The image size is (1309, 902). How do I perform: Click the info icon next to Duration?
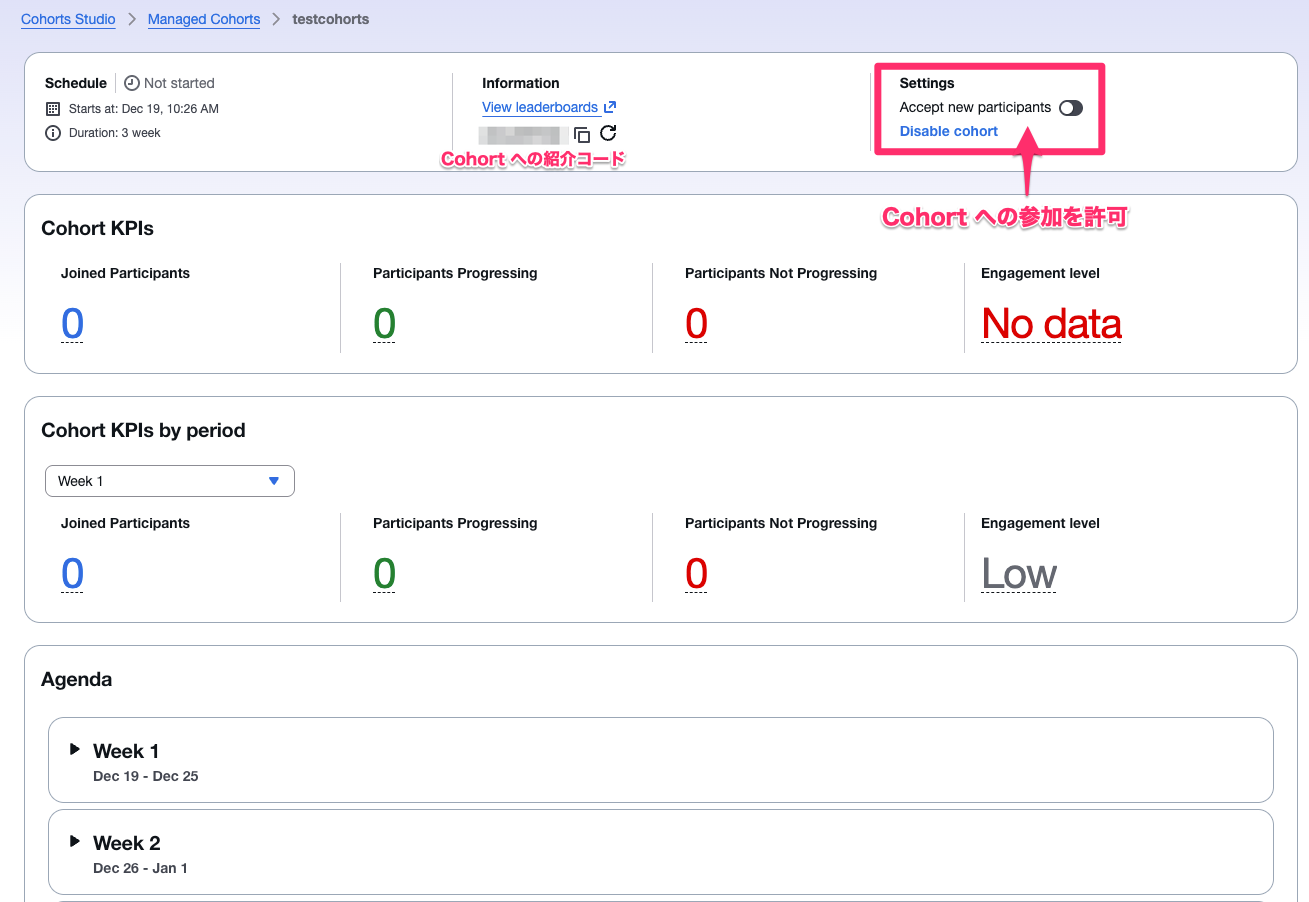pyautogui.click(x=53, y=133)
